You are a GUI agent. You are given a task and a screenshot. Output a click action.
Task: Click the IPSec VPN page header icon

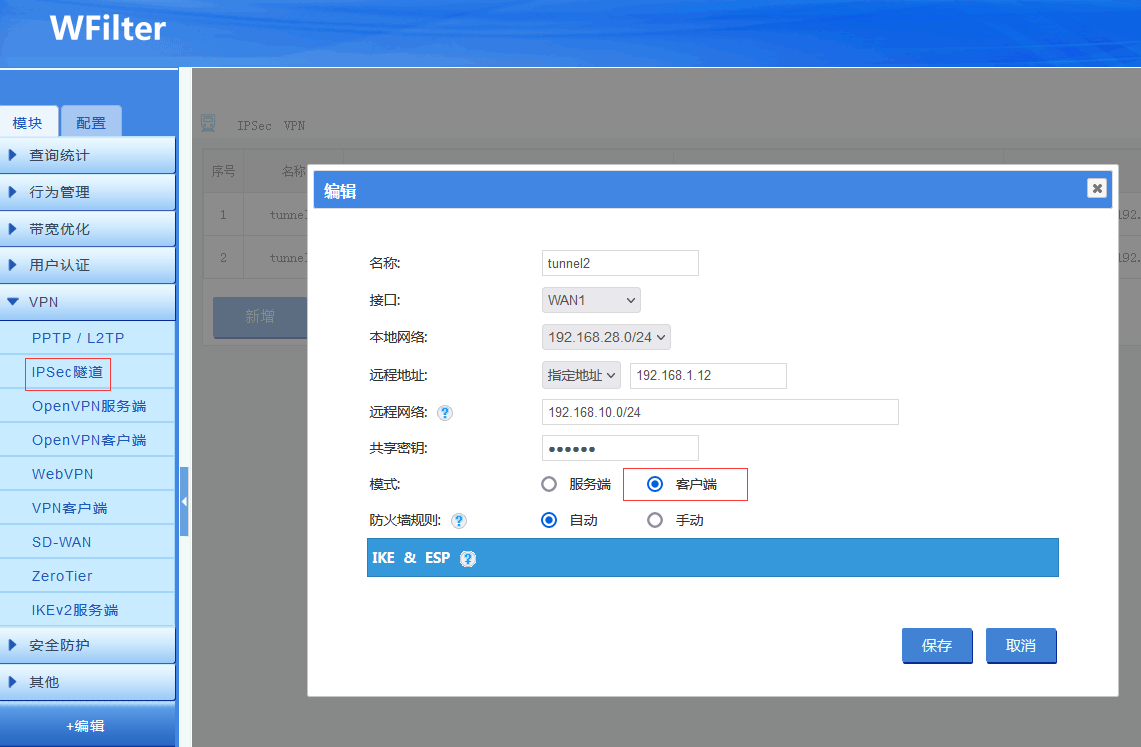[x=208, y=124]
